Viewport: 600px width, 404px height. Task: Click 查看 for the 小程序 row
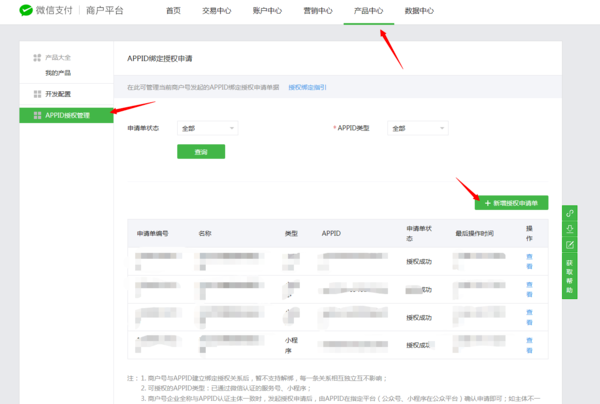530,346
